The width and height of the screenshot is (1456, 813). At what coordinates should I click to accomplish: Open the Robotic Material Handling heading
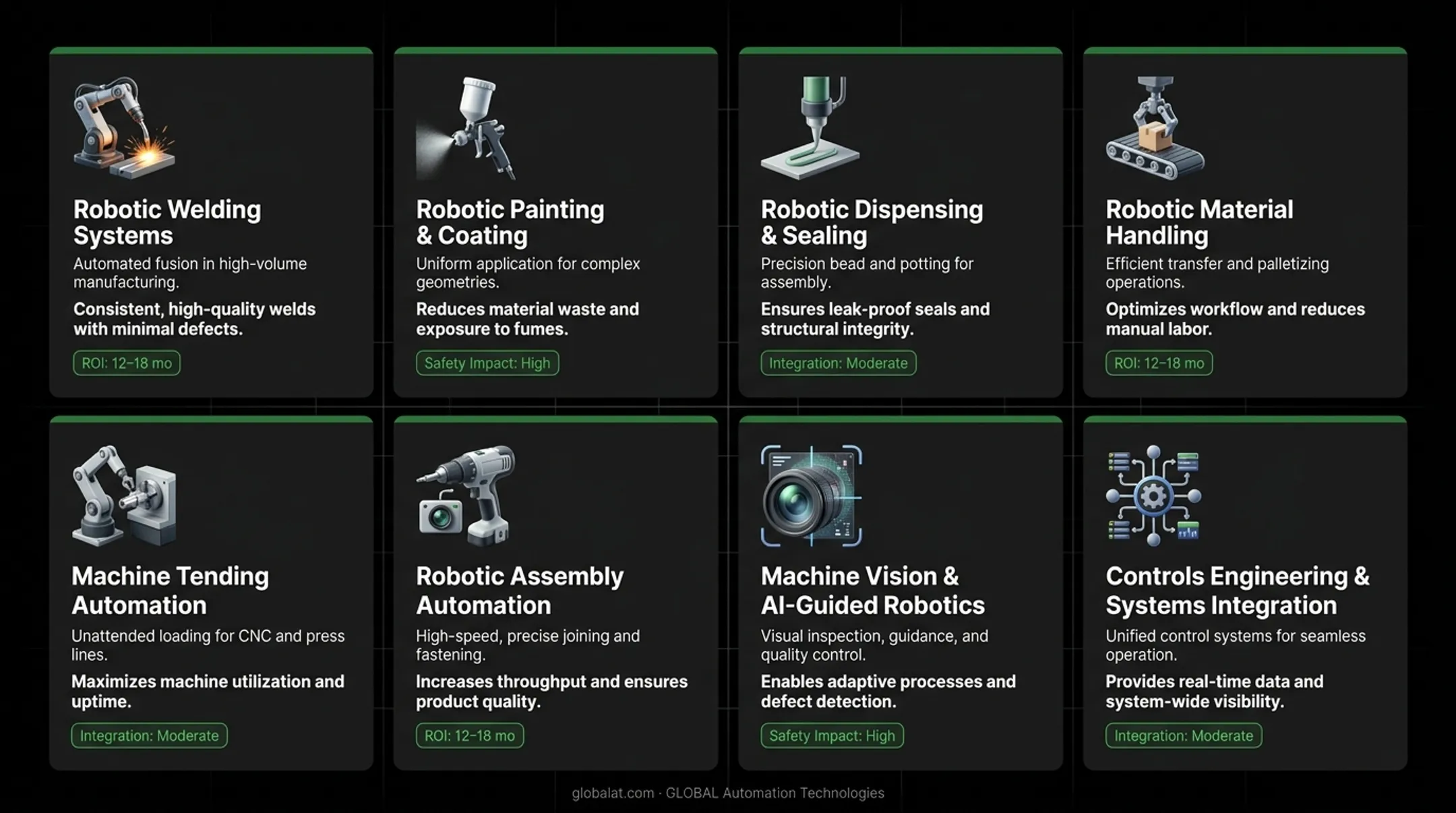coord(1199,222)
